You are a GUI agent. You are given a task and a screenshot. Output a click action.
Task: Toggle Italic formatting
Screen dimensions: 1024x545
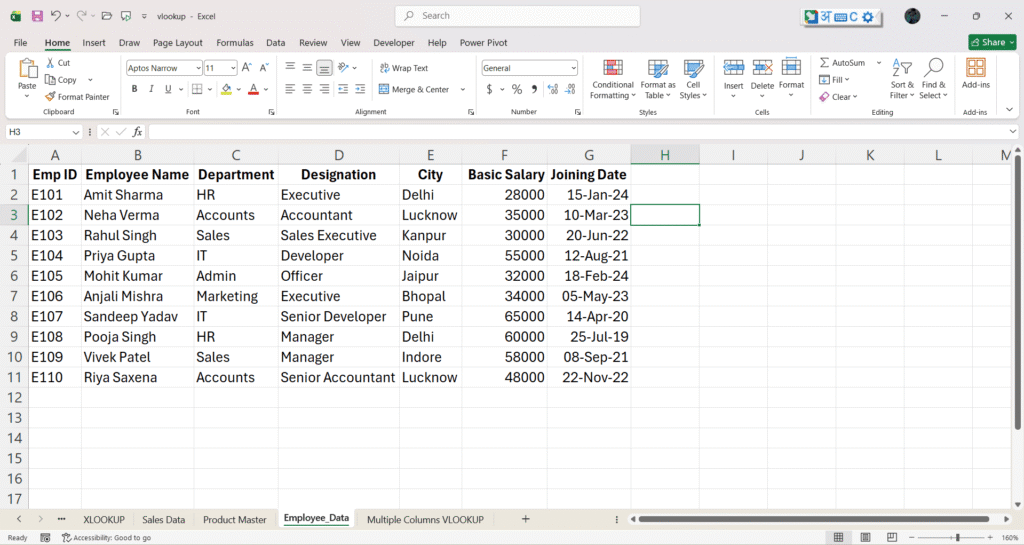[x=151, y=89]
